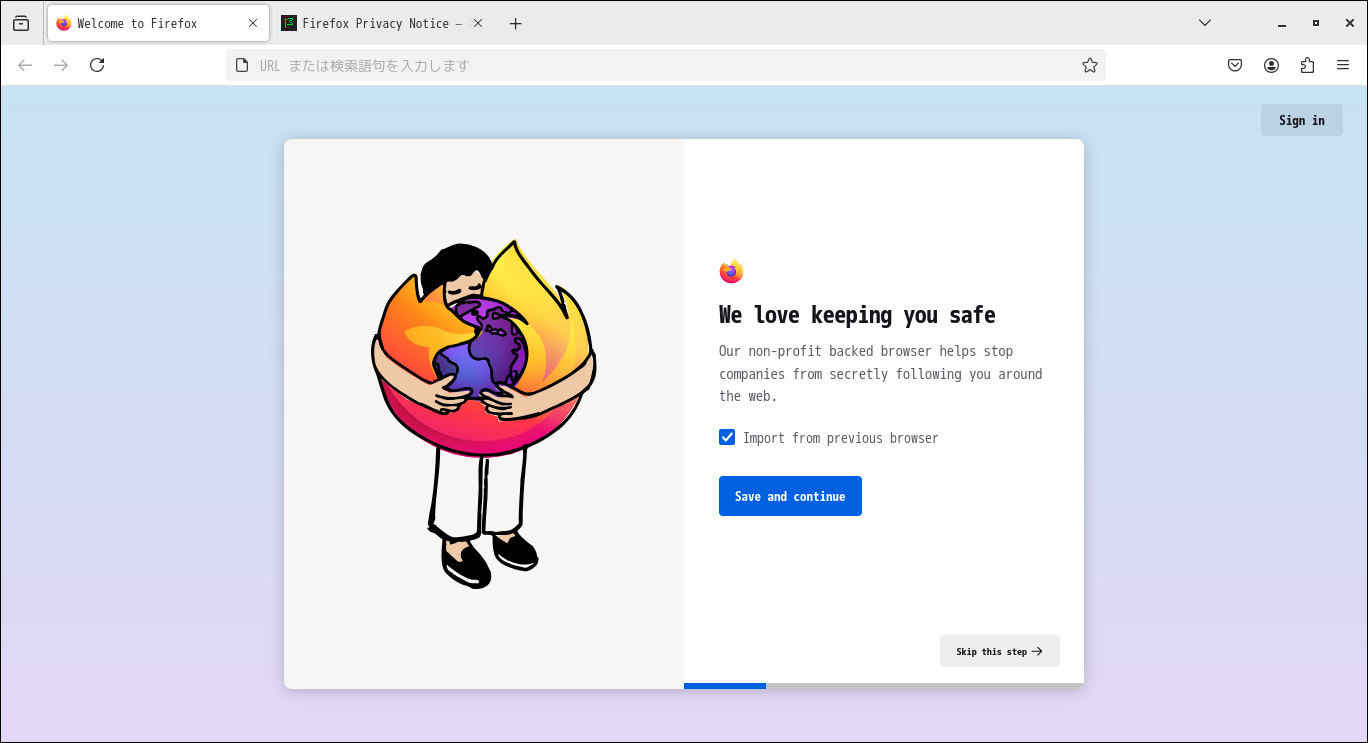Open the Firefox application menu
Screen dimensions: 1368x743
pos(1343,64)
